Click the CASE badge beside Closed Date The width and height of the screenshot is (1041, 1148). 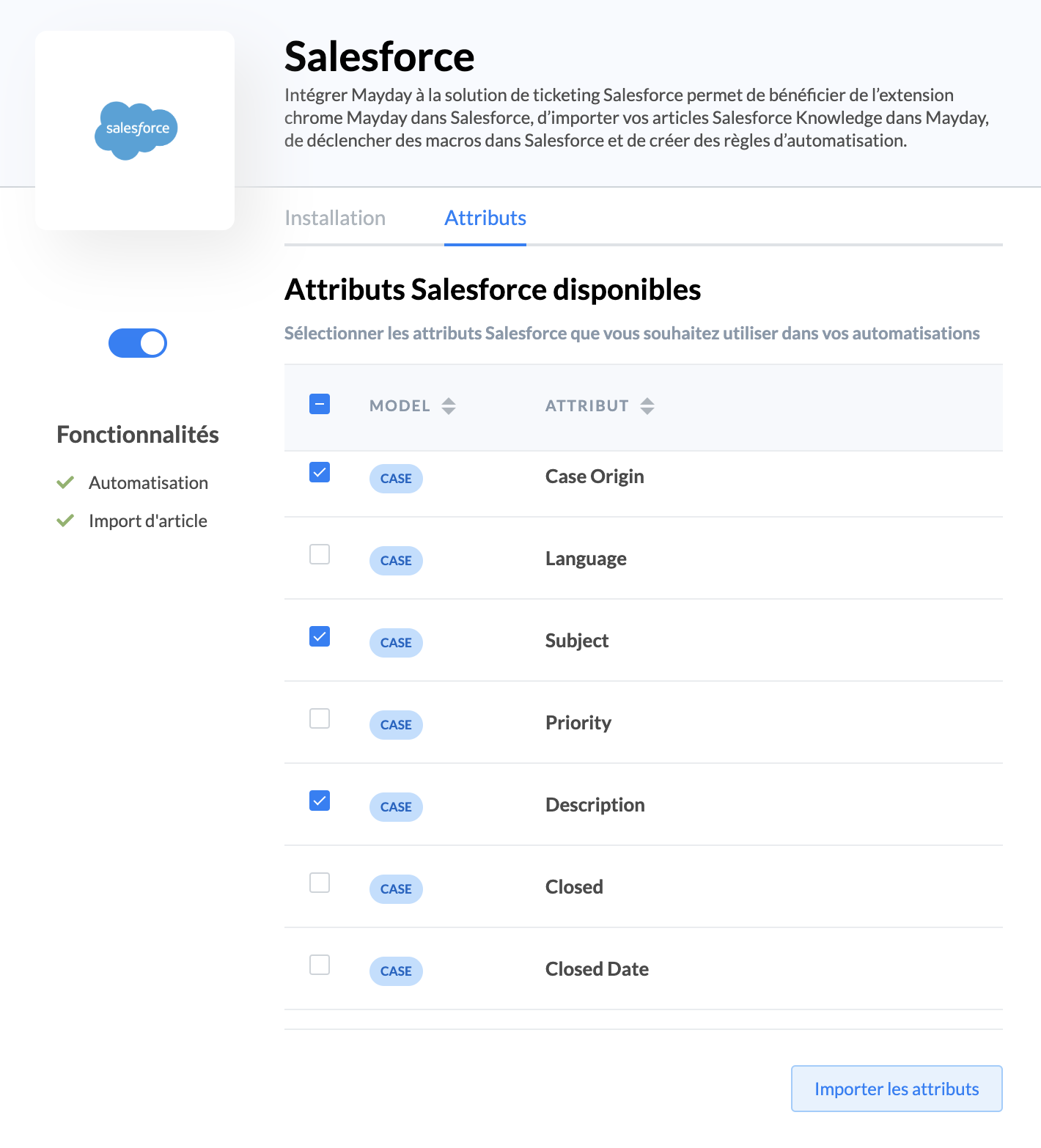click(x=396, y=971)
